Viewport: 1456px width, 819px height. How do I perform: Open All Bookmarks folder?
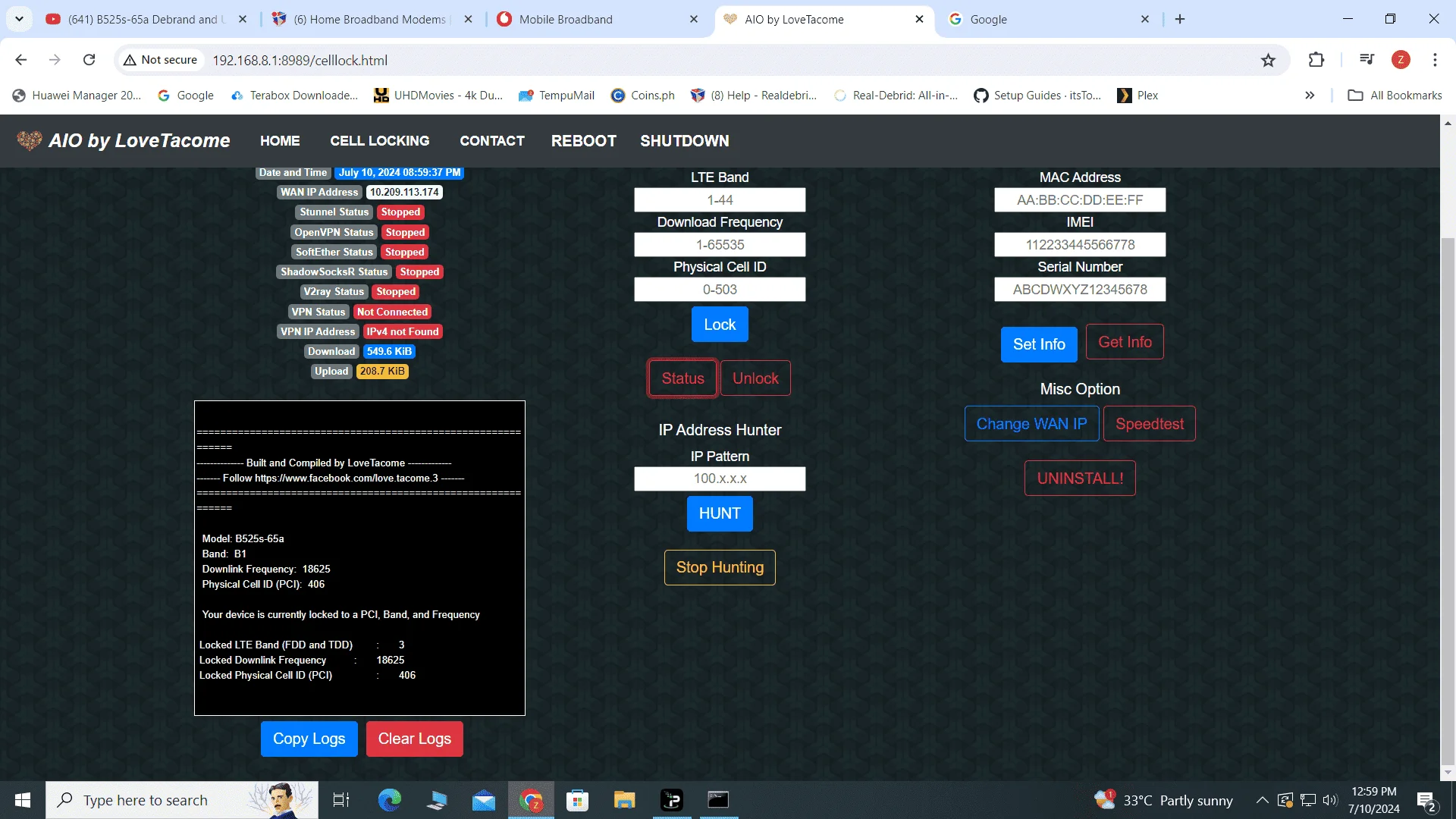pyautogui.click(x=1395, y=95)
